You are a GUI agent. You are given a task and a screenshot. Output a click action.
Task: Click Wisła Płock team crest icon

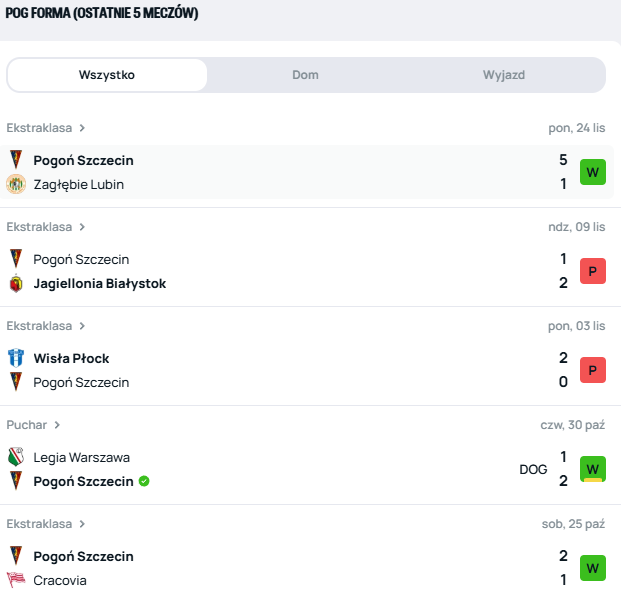[16, 358]
